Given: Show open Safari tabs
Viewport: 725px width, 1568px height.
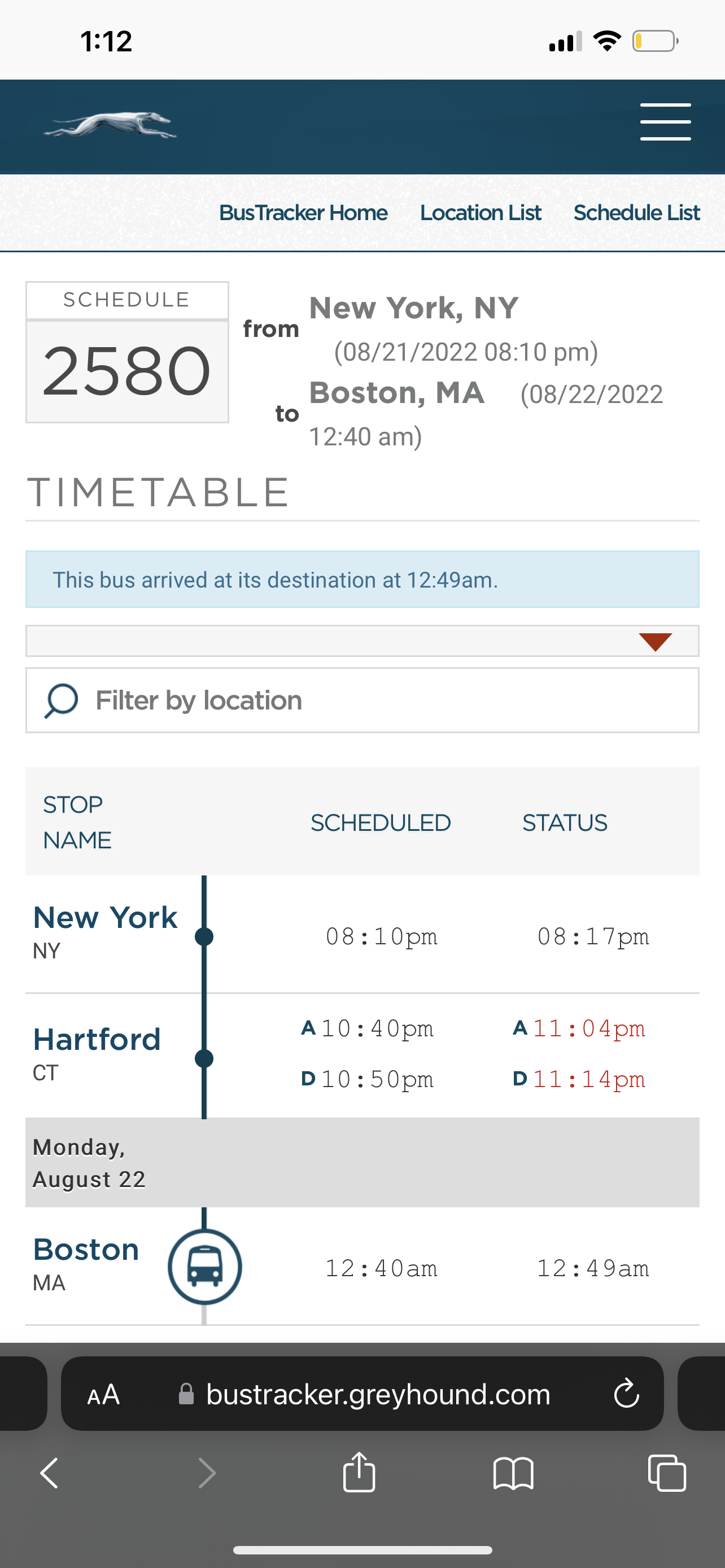Looking at the screenshot, I should point(667,1473).
